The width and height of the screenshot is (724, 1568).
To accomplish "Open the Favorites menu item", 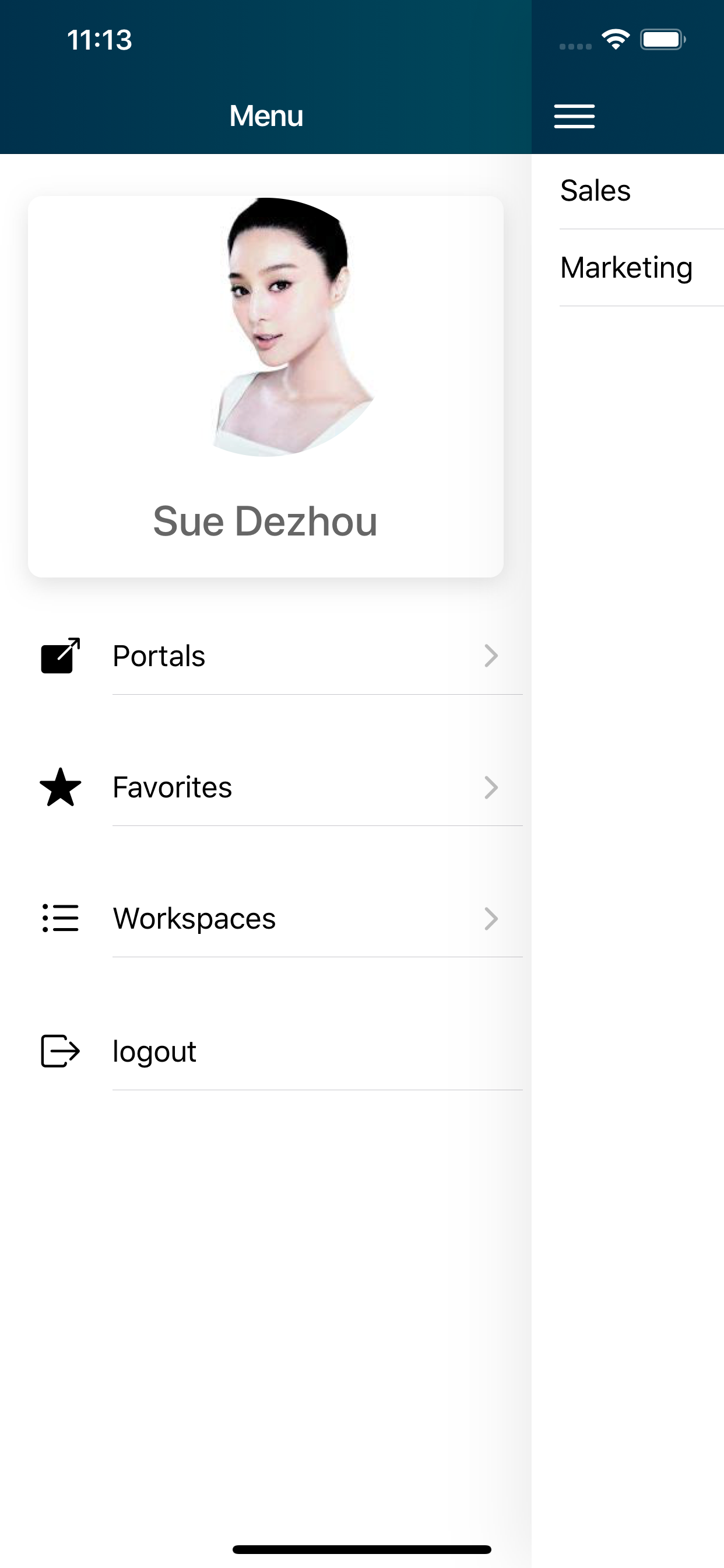I will pyautogui.click(x=172, y=787).
